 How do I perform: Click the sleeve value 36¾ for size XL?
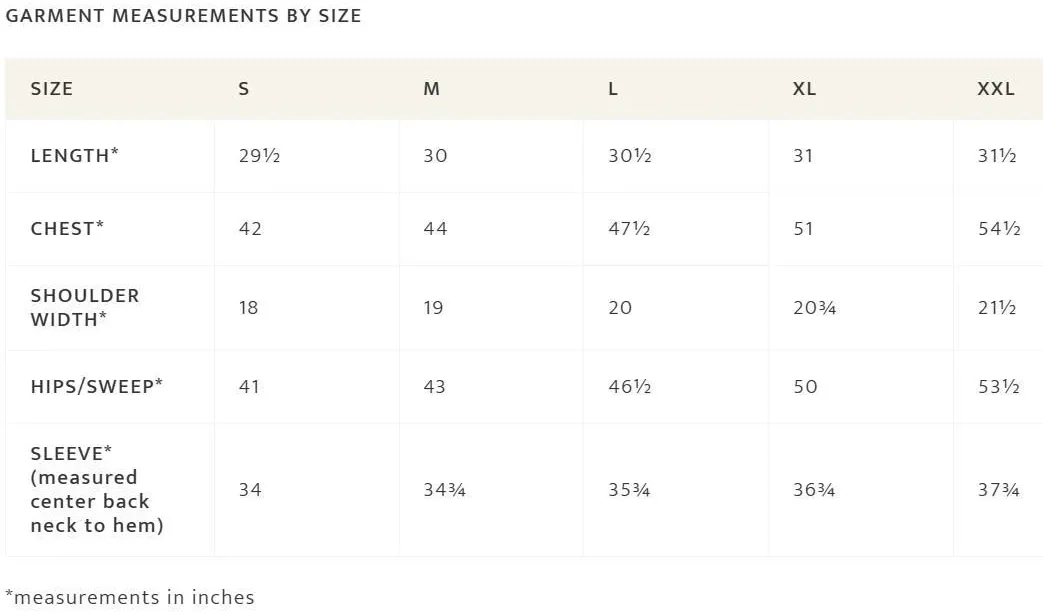coord(813,490)
